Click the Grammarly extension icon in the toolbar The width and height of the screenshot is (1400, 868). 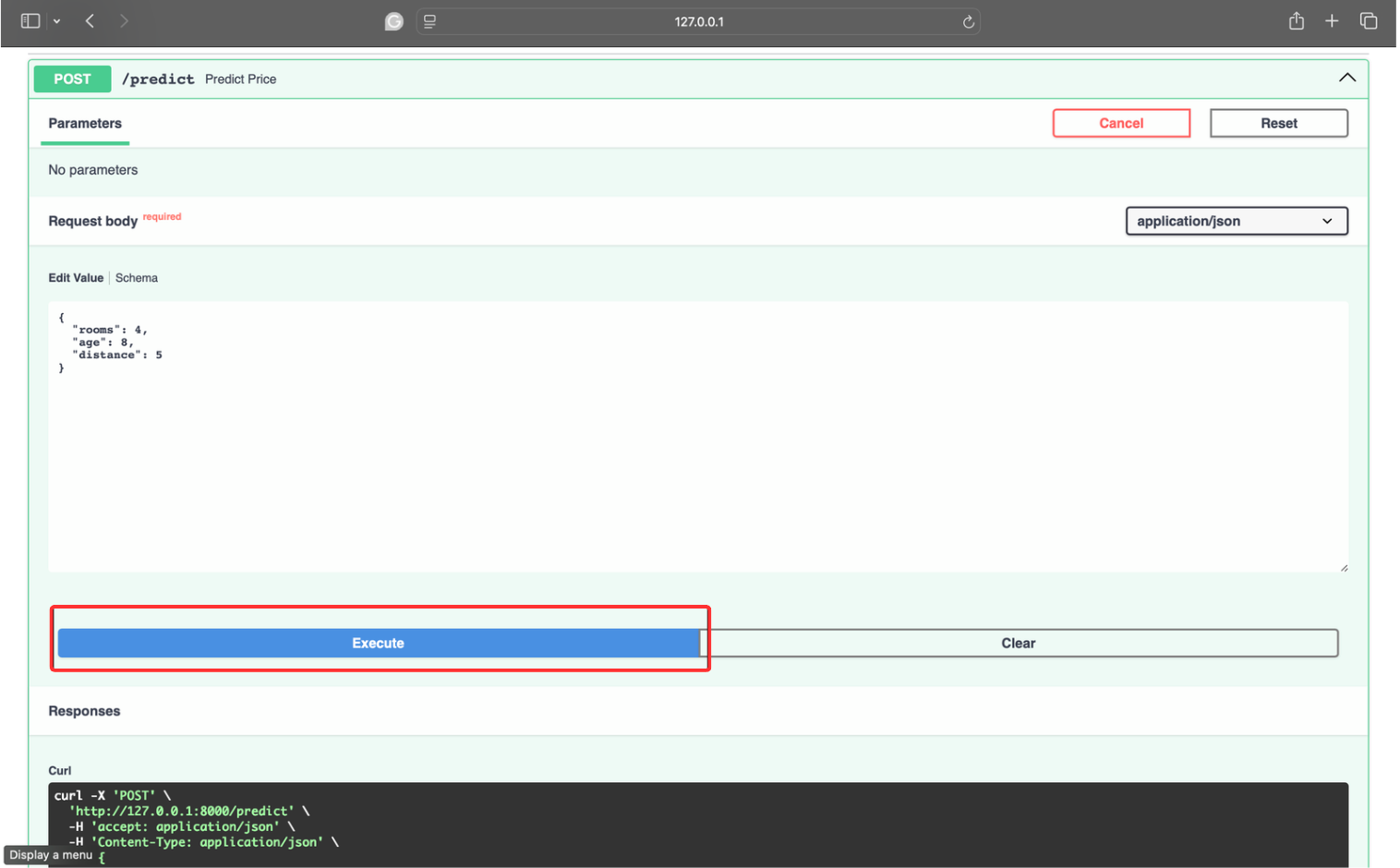point(393,20)
